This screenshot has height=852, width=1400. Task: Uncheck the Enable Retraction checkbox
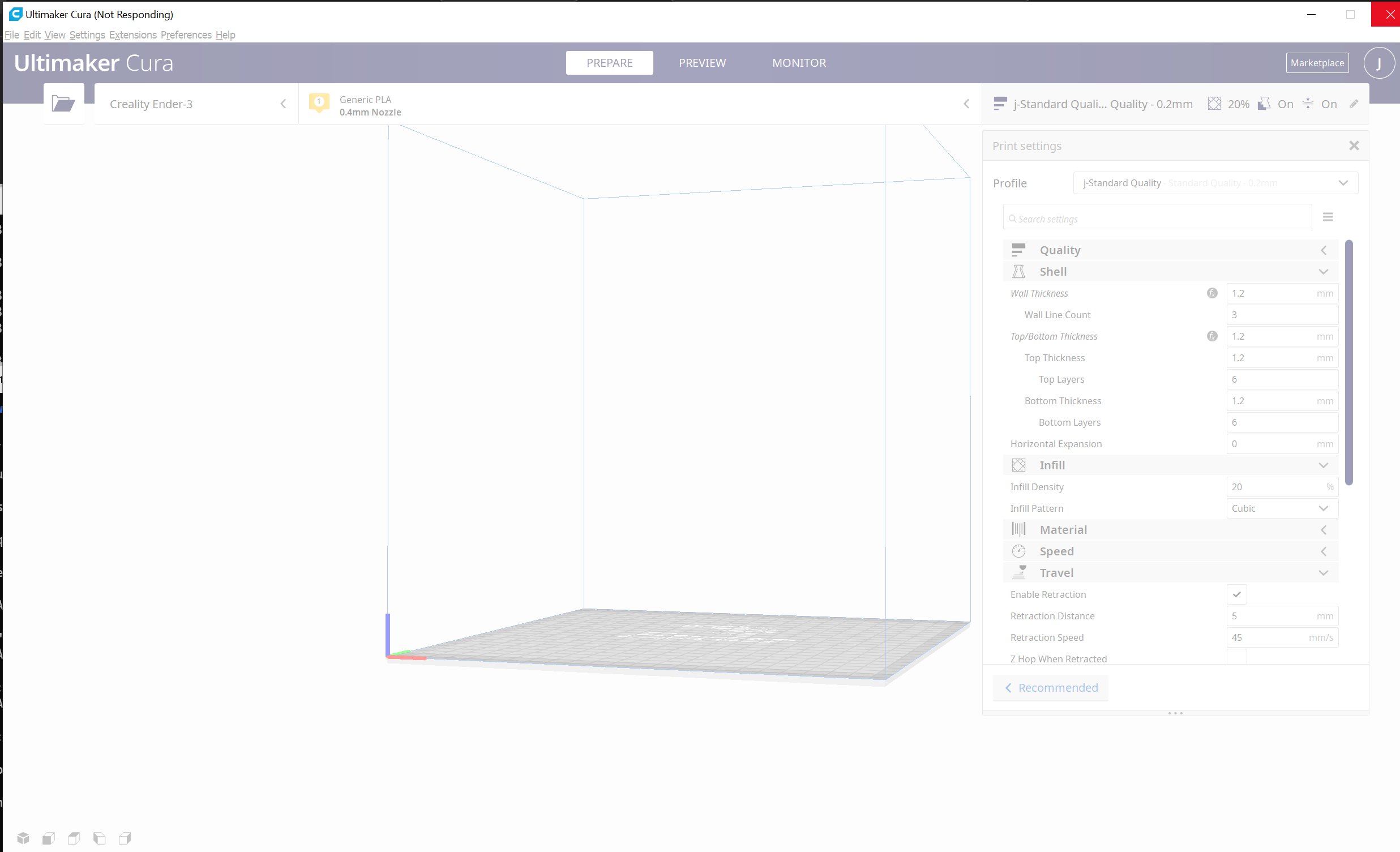1236,594
